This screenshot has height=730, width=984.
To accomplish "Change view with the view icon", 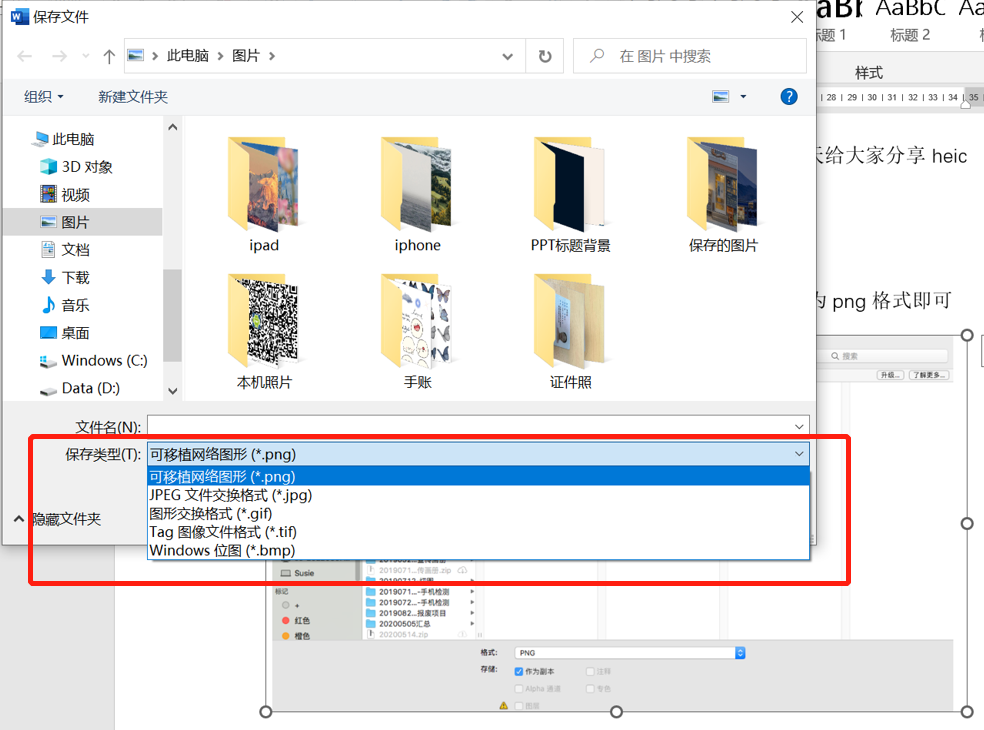I will (720, 97).
